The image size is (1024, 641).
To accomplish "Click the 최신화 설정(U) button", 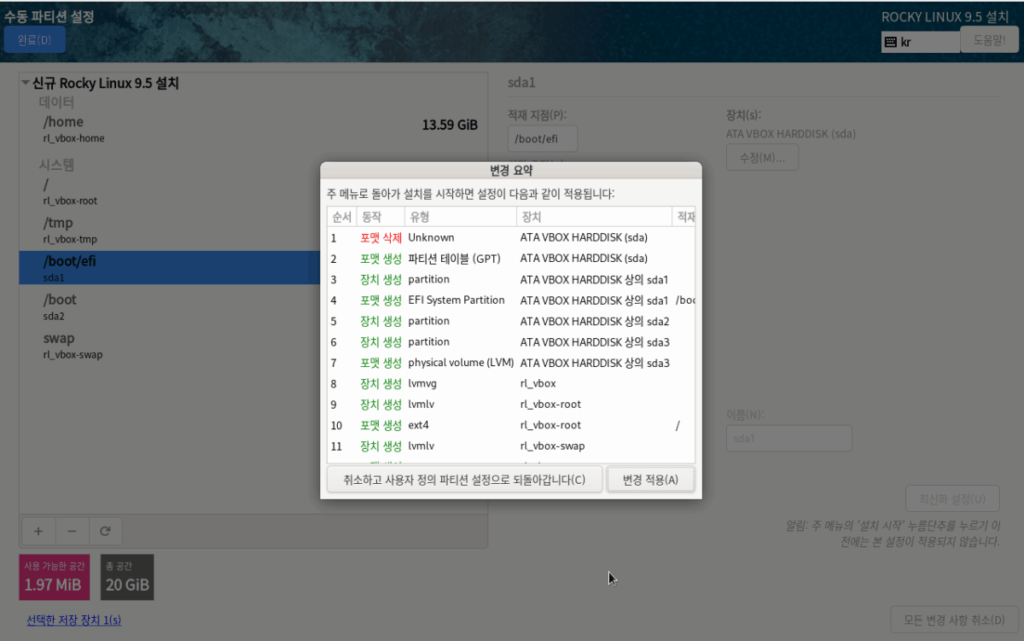I will [x=952, y=499].
